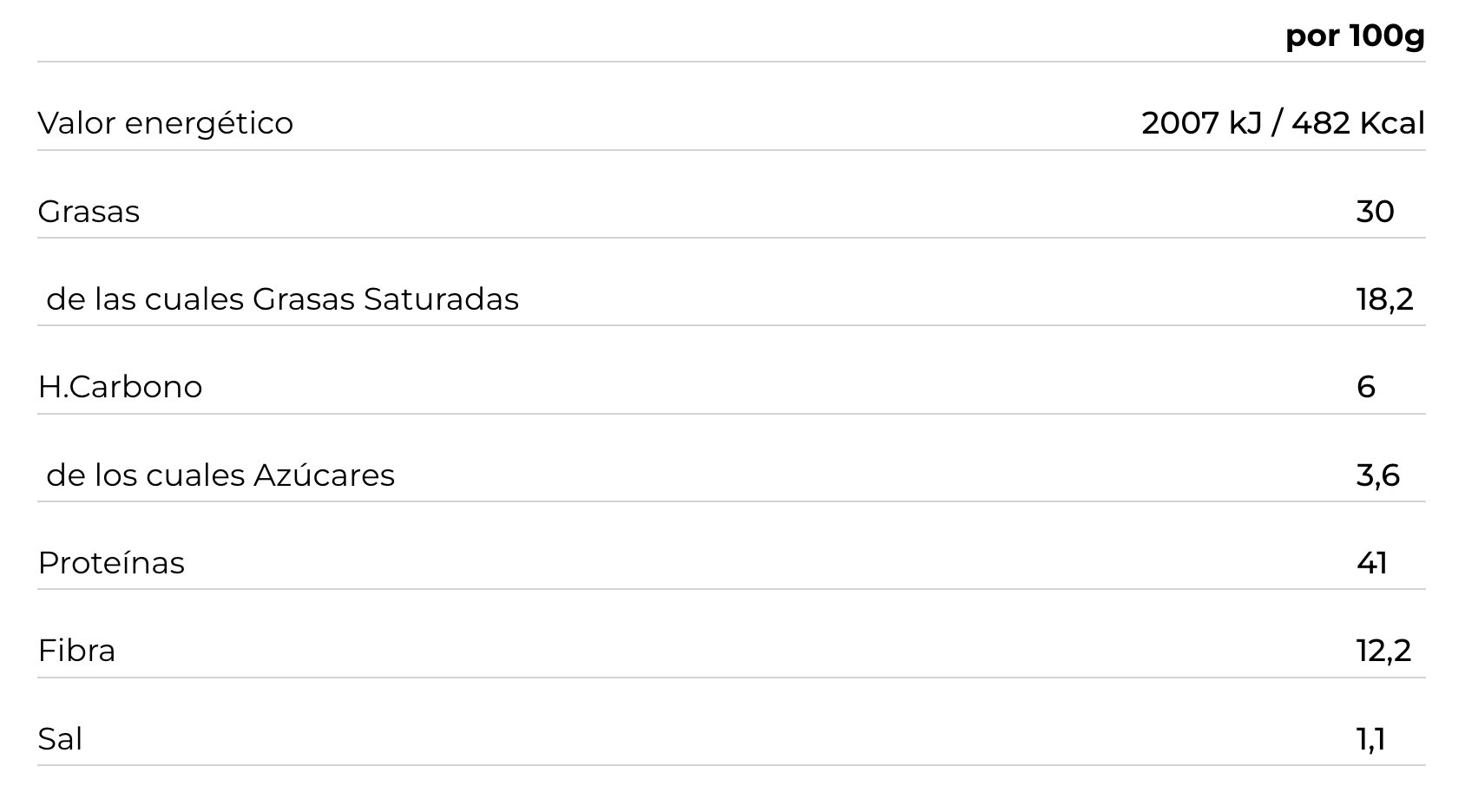Image resolution: width=1465 pixels, height=812 pixels.
Task: Click 'de los cuales' in the sugars row
Action: click(x=146, y=475)
